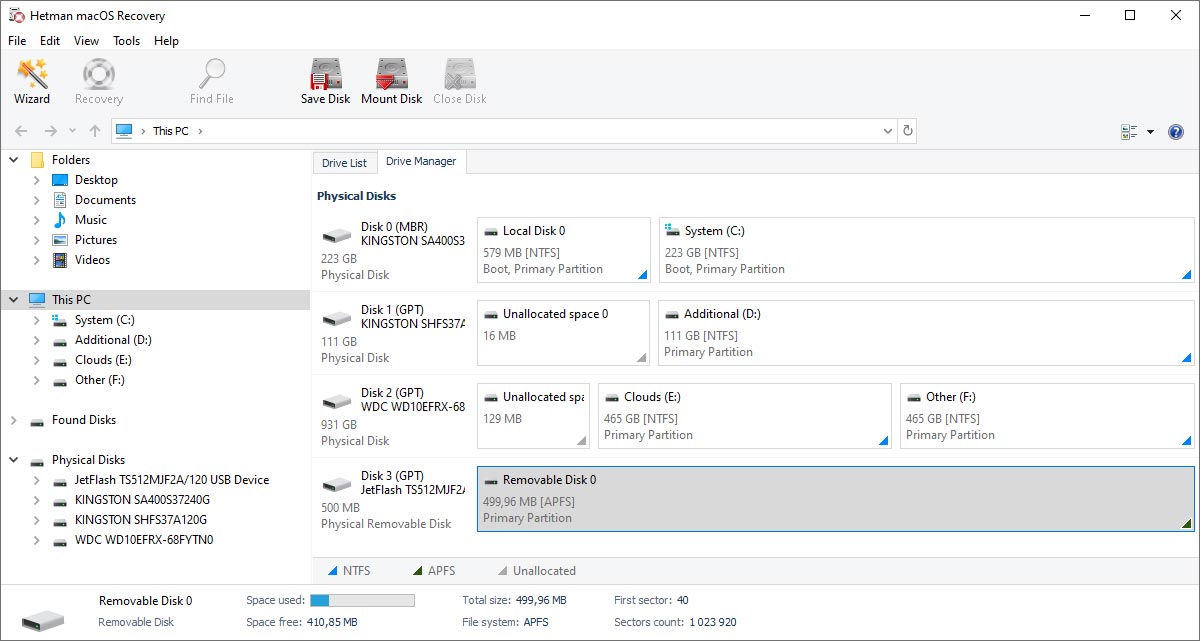
Task: Collapse the Physical Disks tree node
Action: (x=13, y=460)
